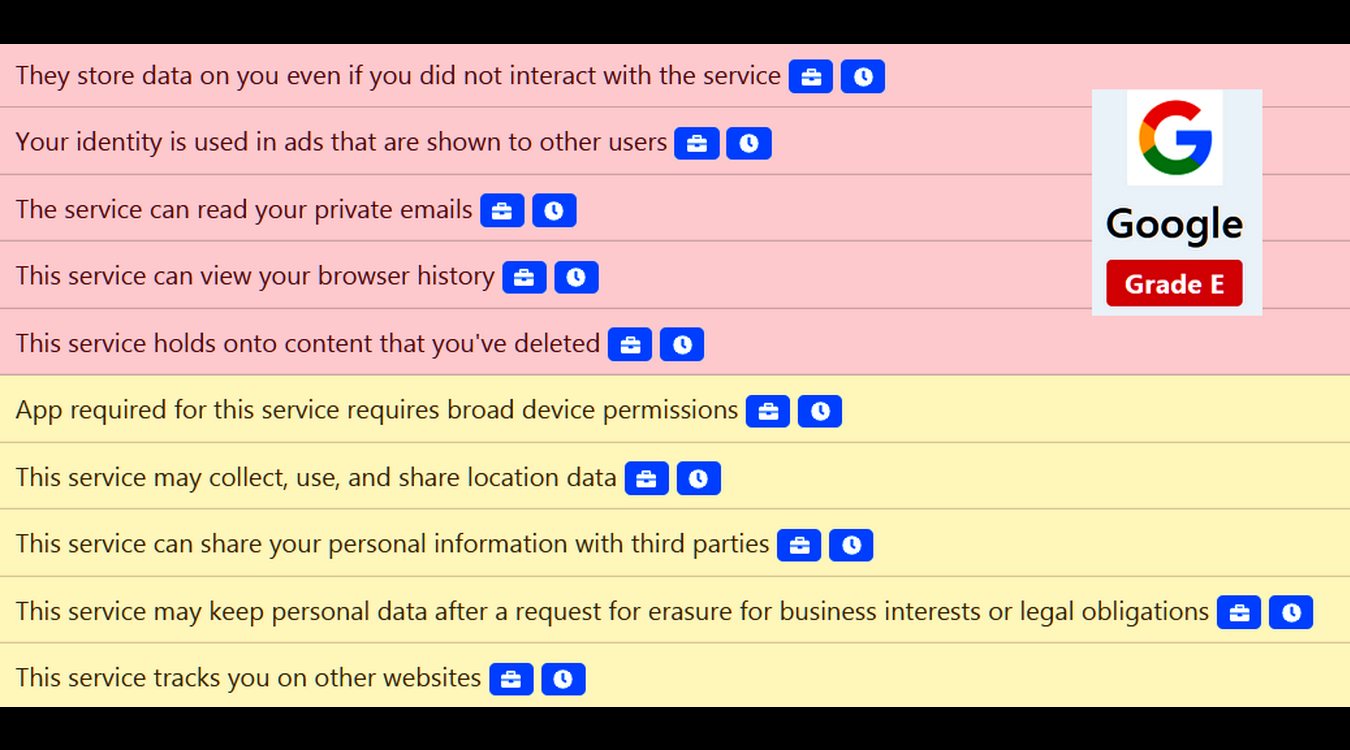1350x750 pixels.
Task: Click 'This service tracks you on other websites' text
Action: point(248,678)
